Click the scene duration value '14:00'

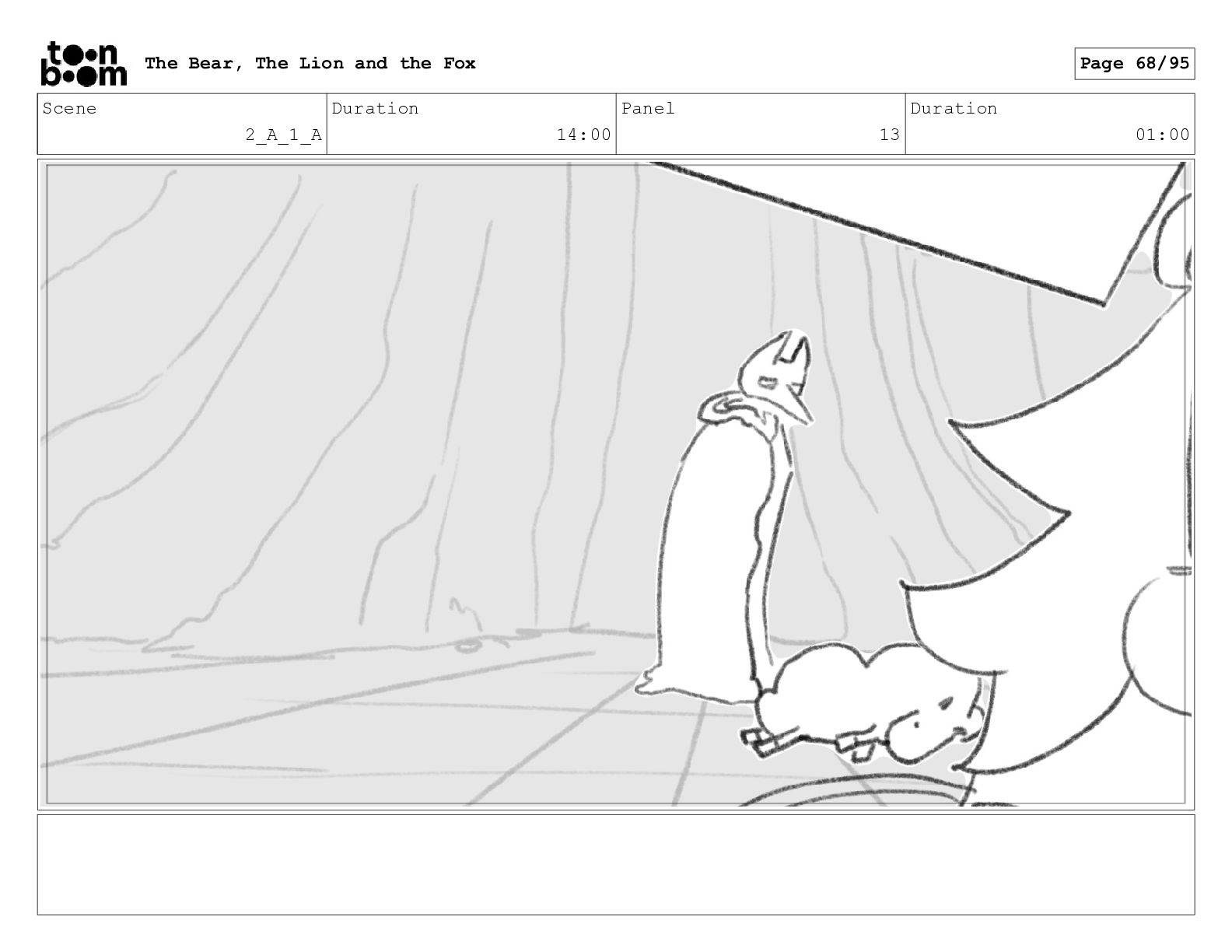pos(583,135)
